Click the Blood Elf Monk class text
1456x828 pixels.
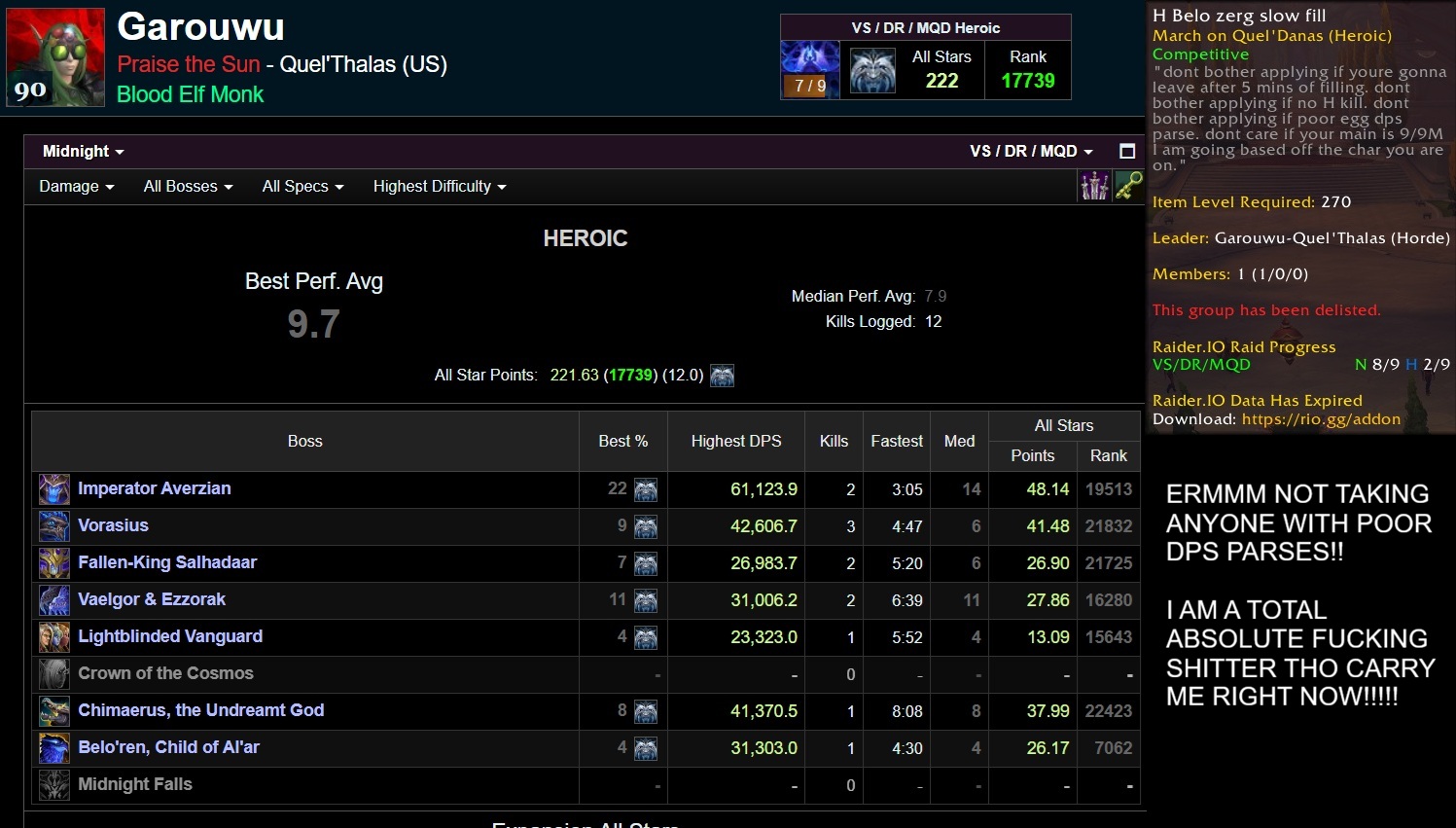(x=191, y=94)
